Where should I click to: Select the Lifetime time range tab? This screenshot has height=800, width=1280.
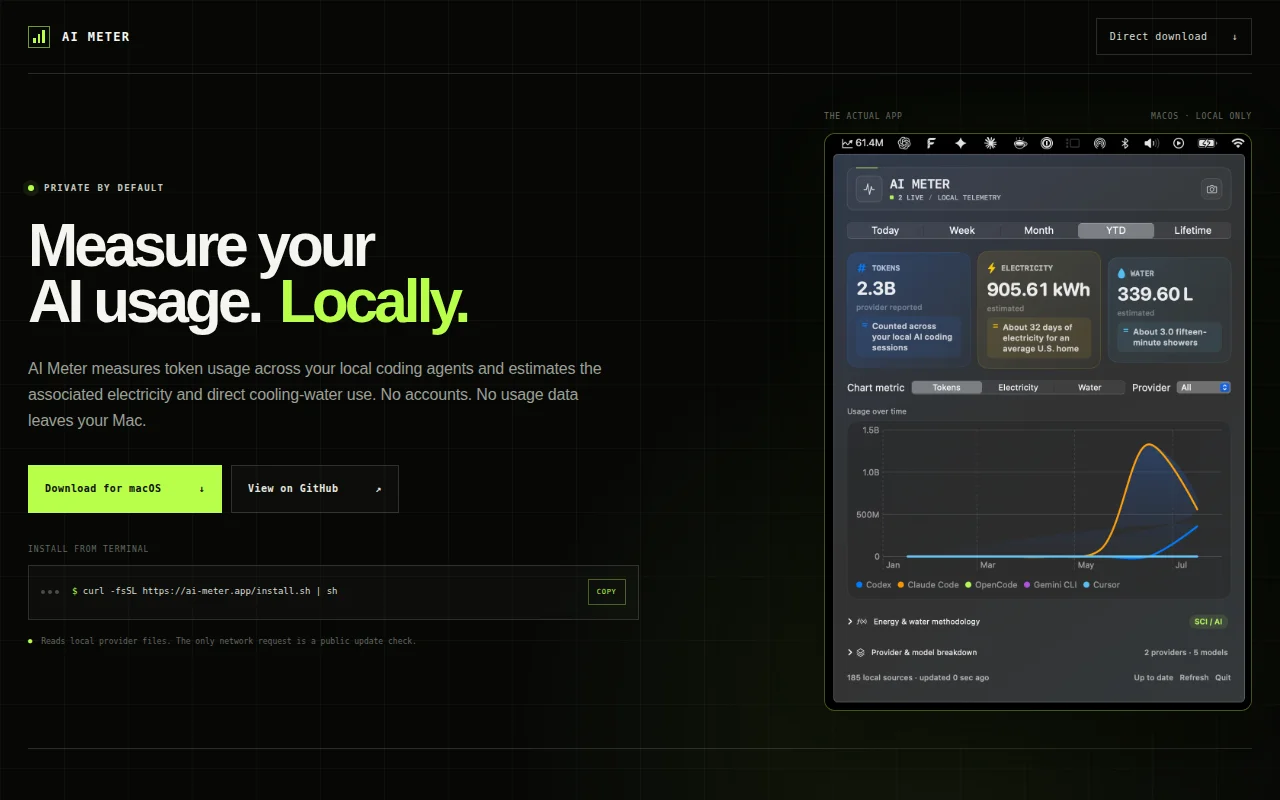pos(1193,230)
